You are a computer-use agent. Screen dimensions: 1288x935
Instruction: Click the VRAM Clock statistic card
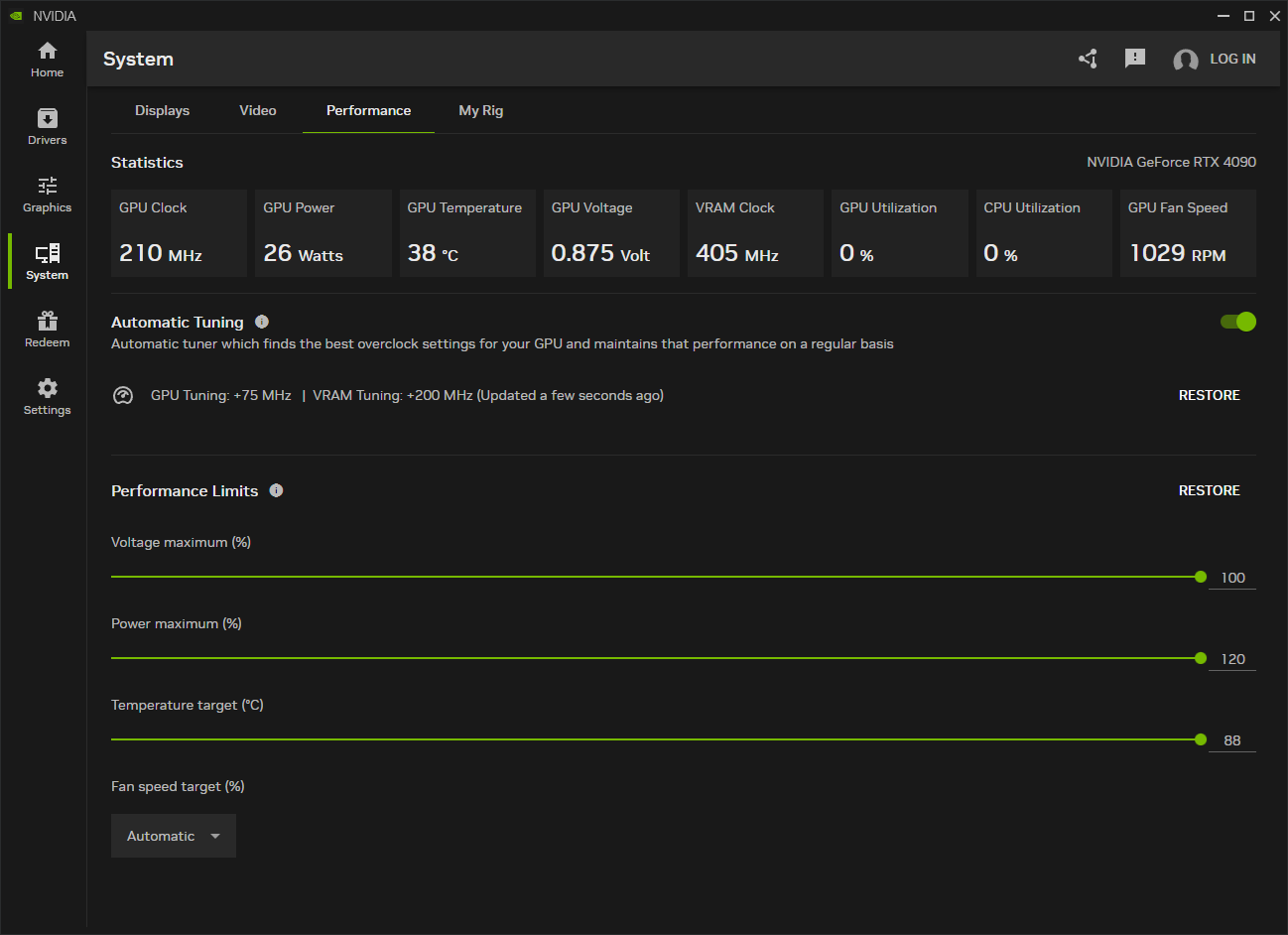pos(755,233)
